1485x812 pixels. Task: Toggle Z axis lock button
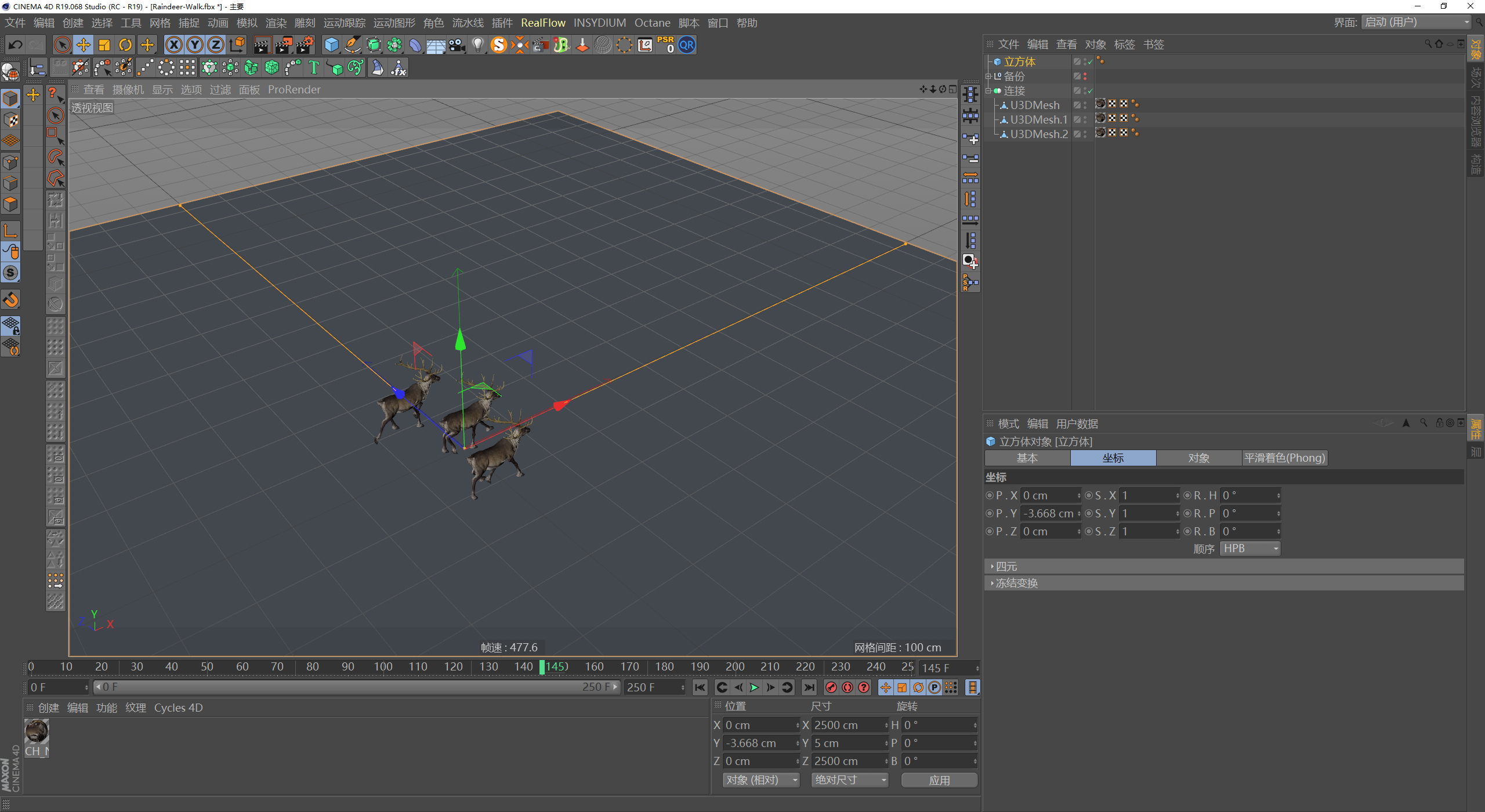[216, 45]
